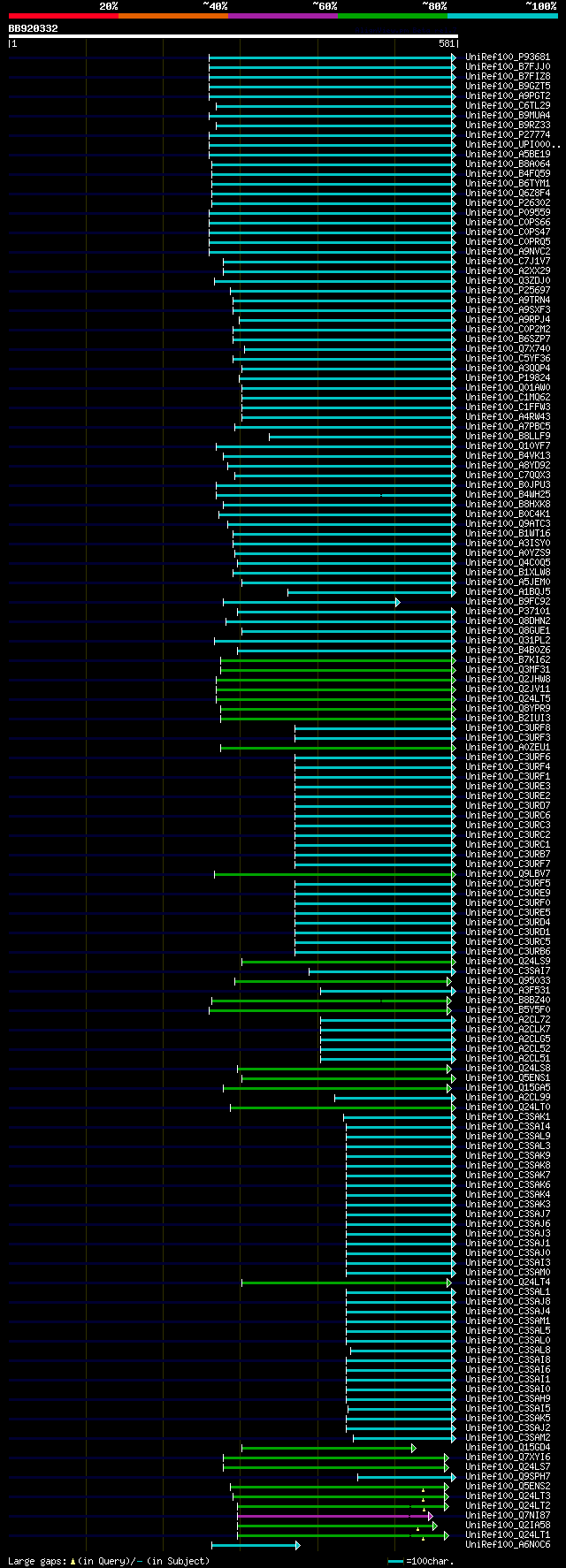Click the arrowhead at end of Q7NI87 bar

(431, 1516)
